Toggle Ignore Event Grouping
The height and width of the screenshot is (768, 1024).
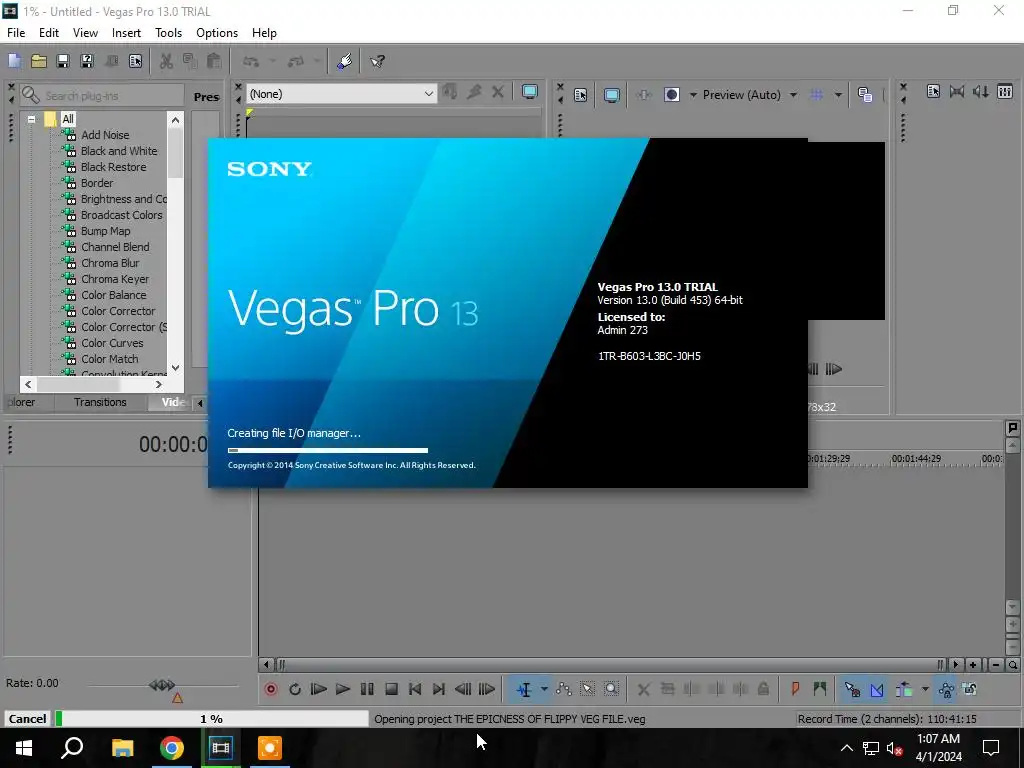coord(970,689)
